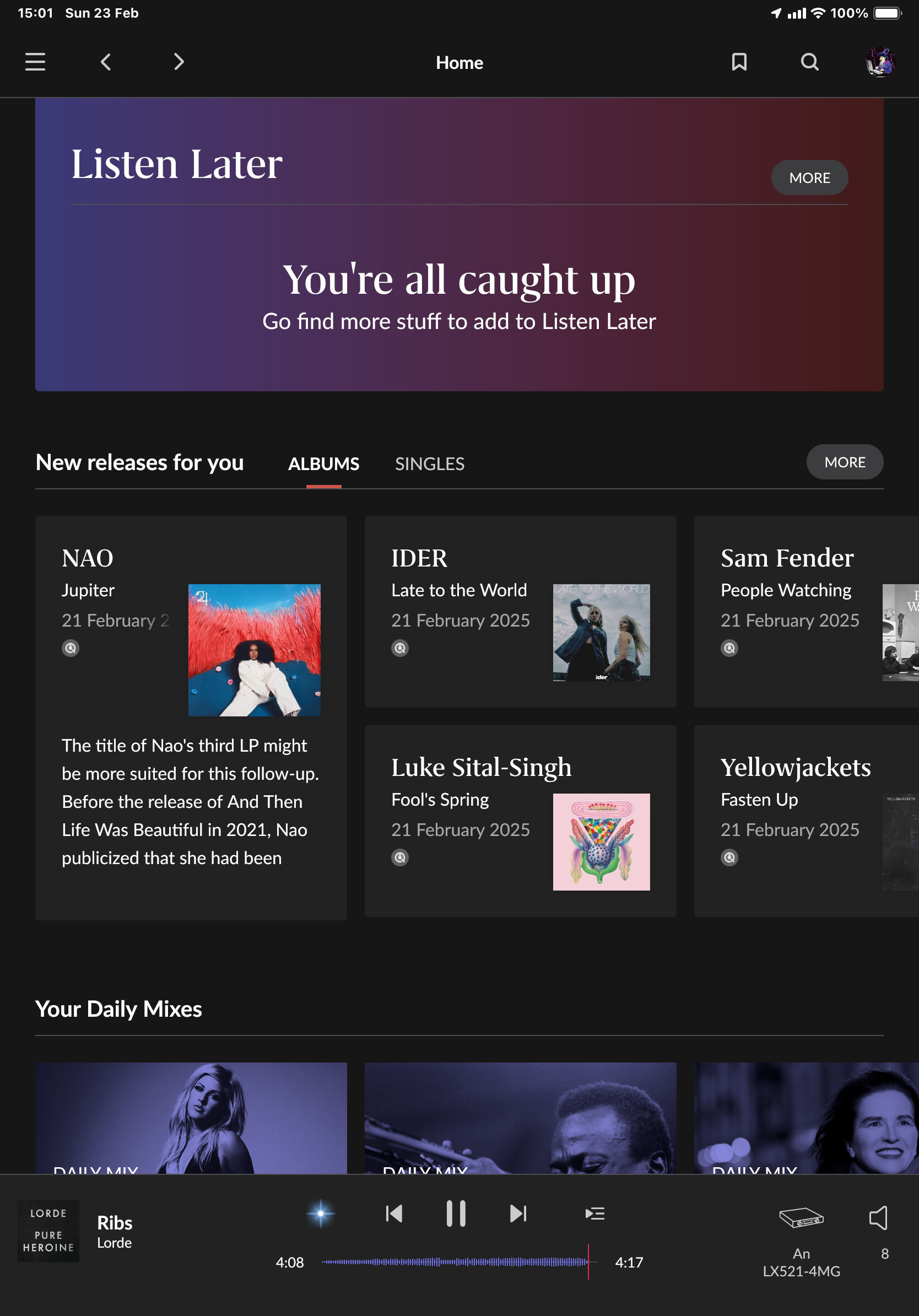Click the Listen Later heading
919x1316 pixels.
coord(176,164)
